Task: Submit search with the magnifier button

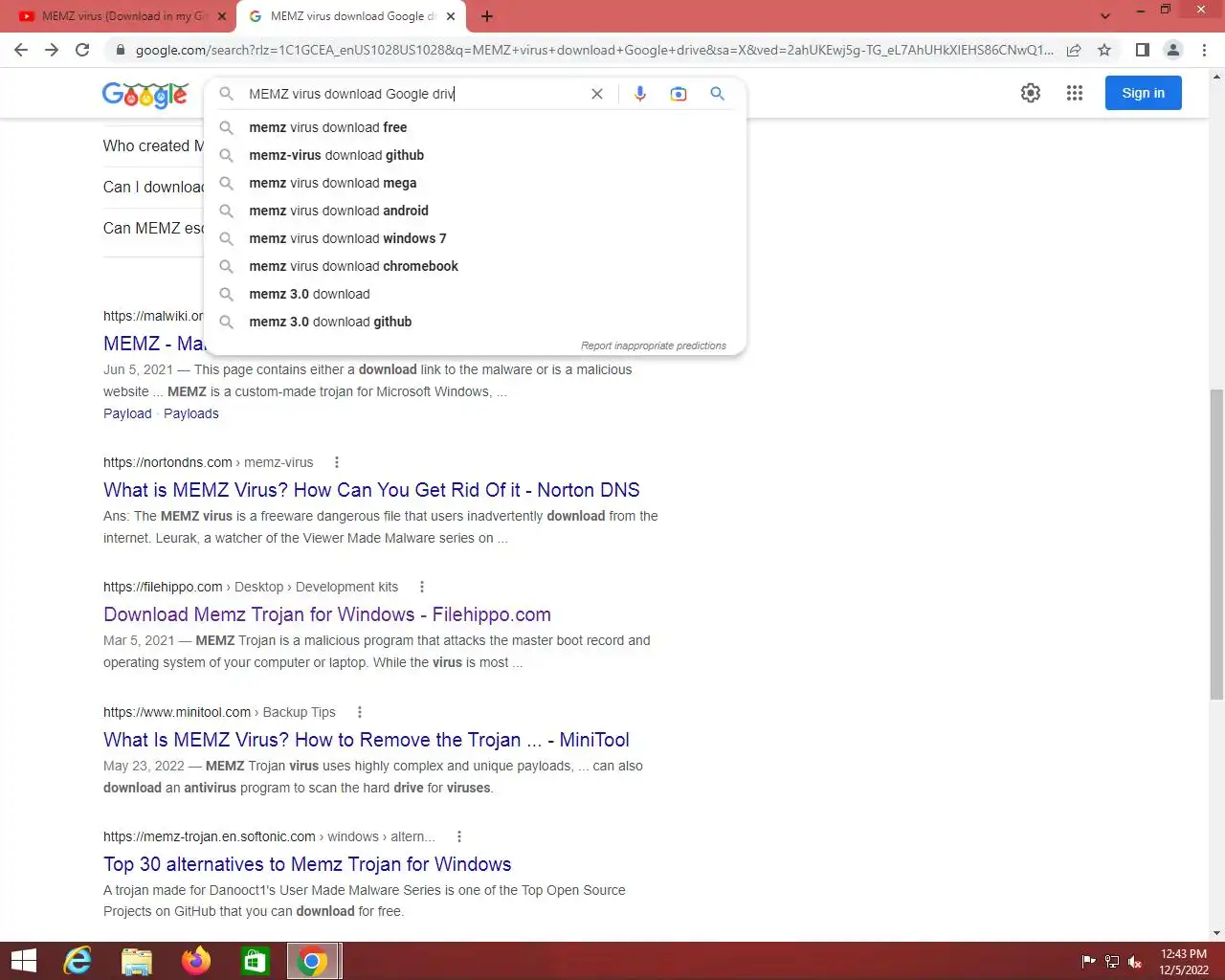Action: click(717, 94)
